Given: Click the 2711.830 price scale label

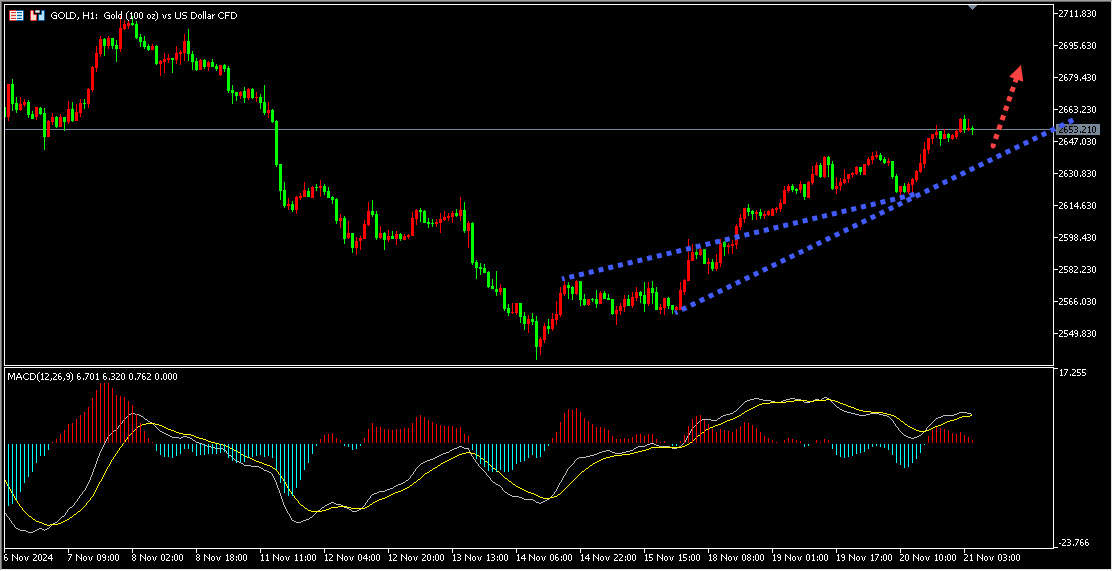Looking at the screenshot, I should pyautogui.click(x=1082, y=14).
